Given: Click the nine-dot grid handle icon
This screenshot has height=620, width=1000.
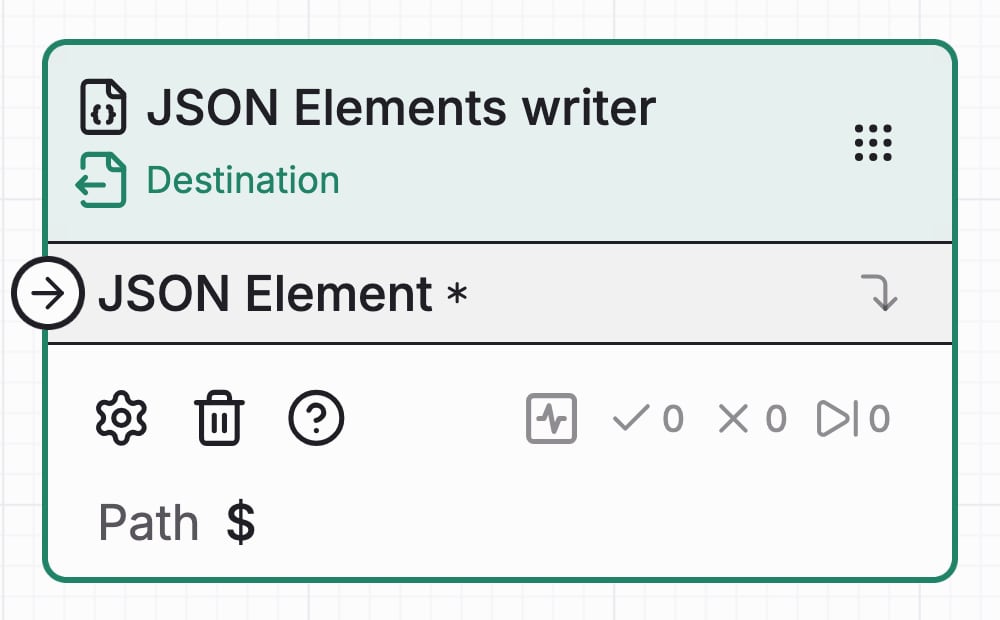Looking at the screenshot, I should [x=873, y=143].
